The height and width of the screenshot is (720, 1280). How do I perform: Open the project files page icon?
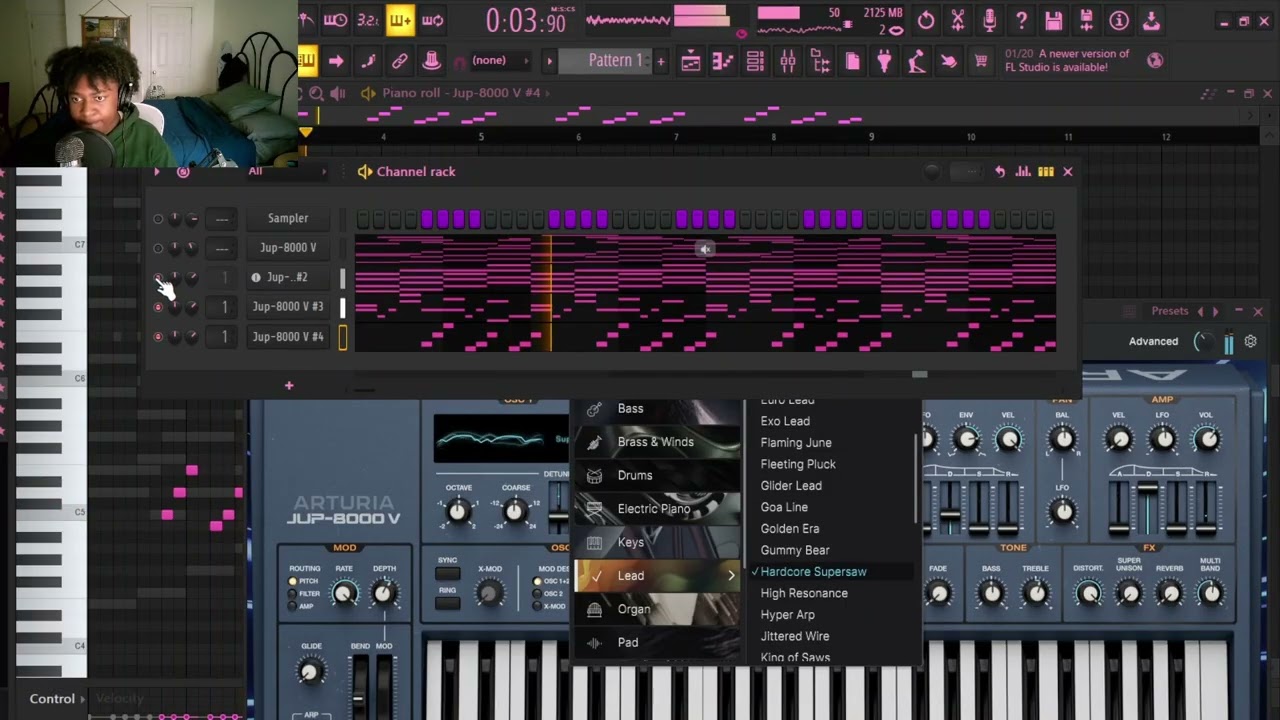point(852,62)
